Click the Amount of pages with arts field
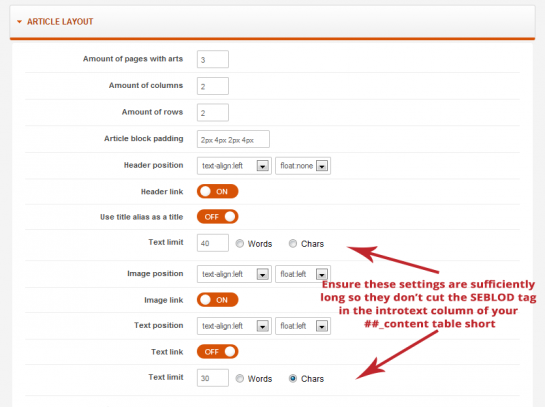 (x=213, y=59)
